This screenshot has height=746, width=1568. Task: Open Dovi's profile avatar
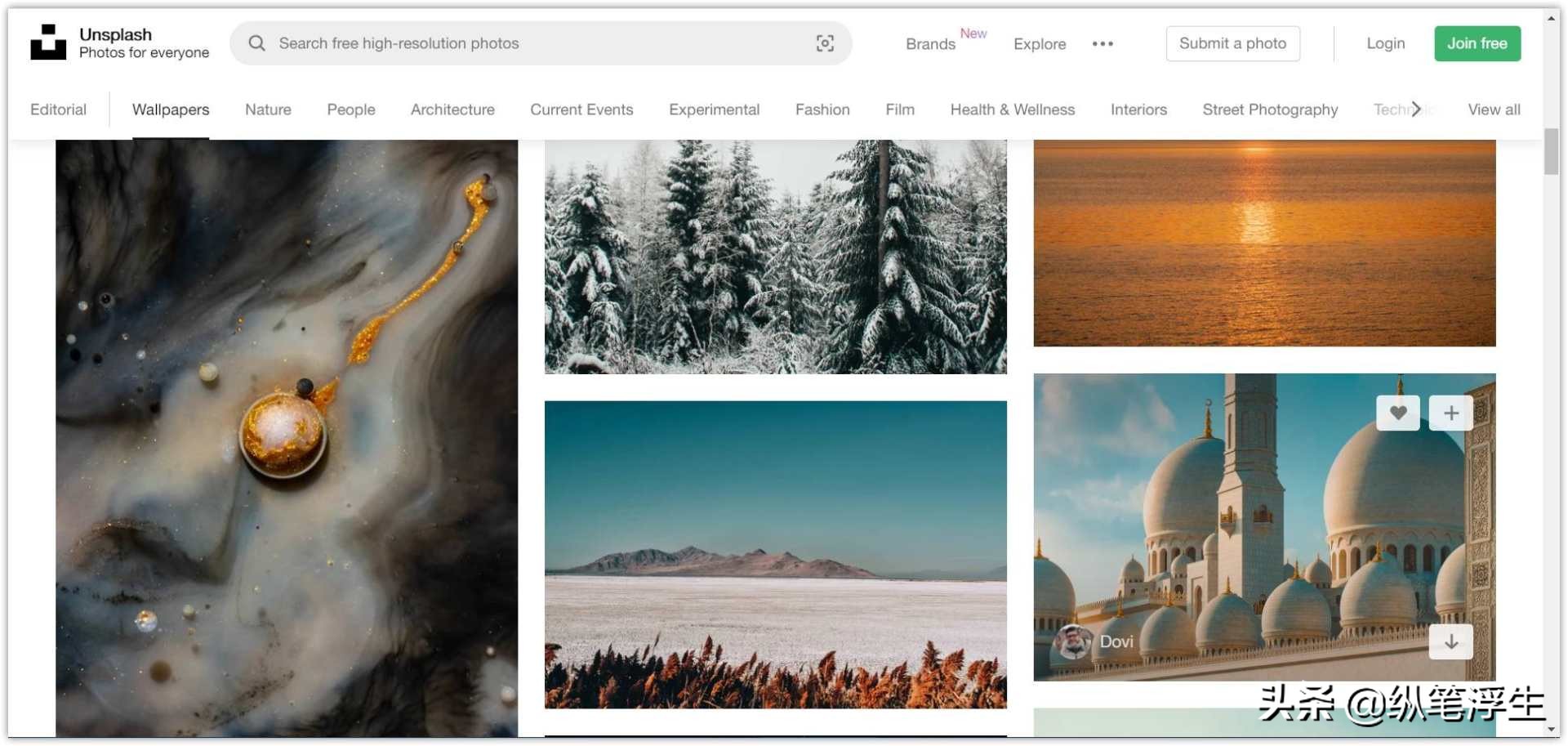[1072, 641]
